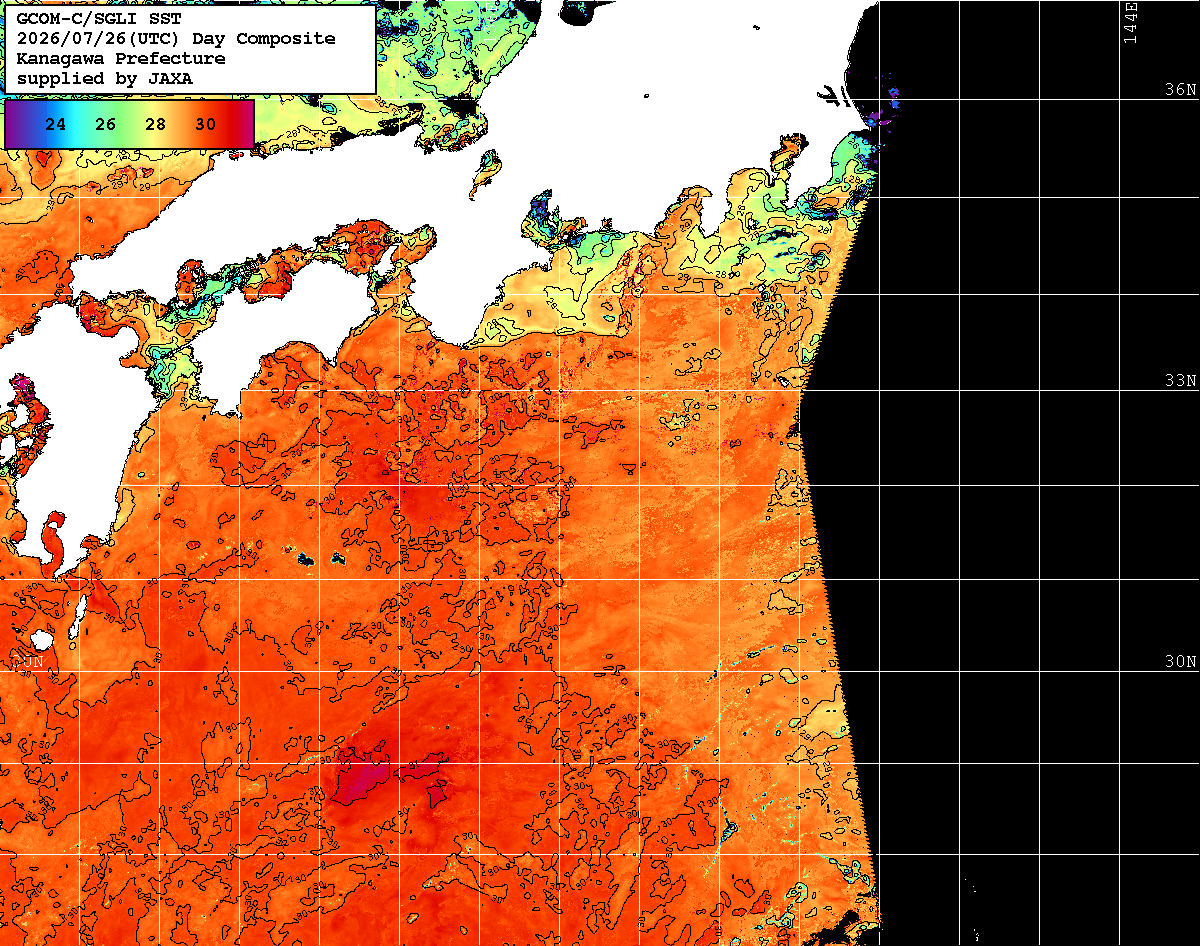Select the purple end of temperature colorbar
The width and height of the screenshot is (1200, 946).
[x=13, y=125]
